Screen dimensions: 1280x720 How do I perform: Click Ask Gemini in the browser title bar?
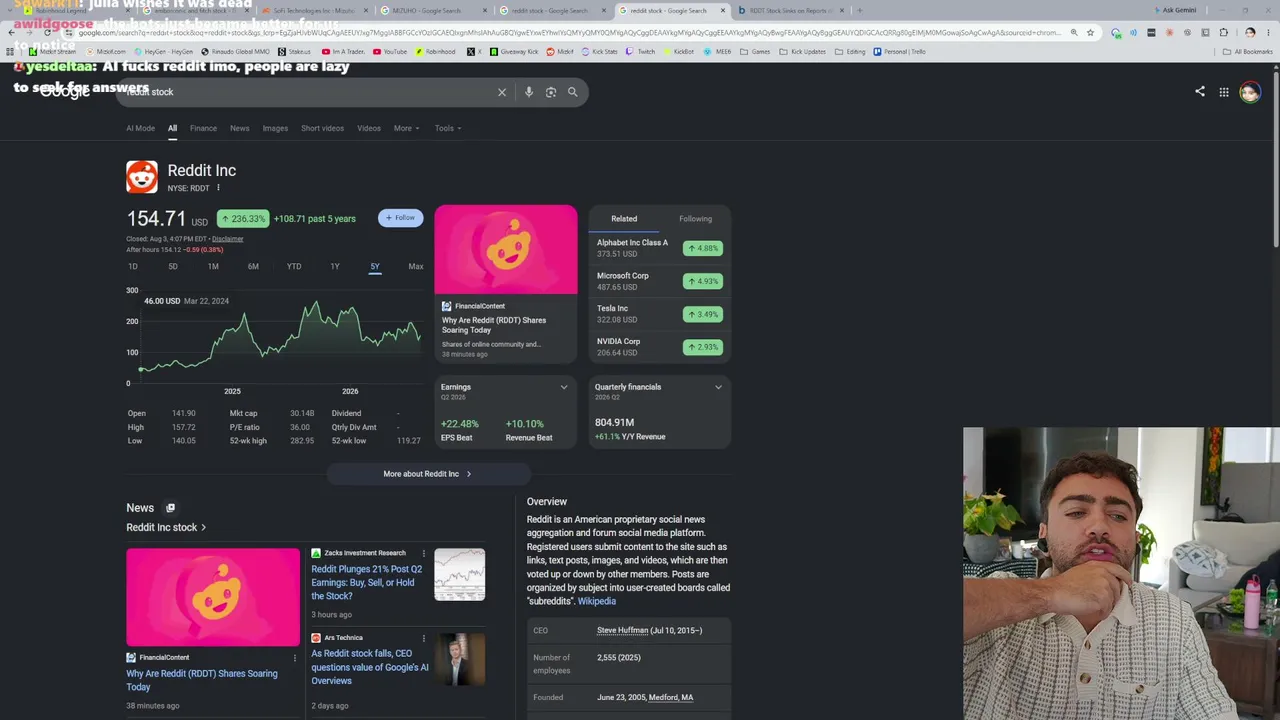(x=1174, y=10)
